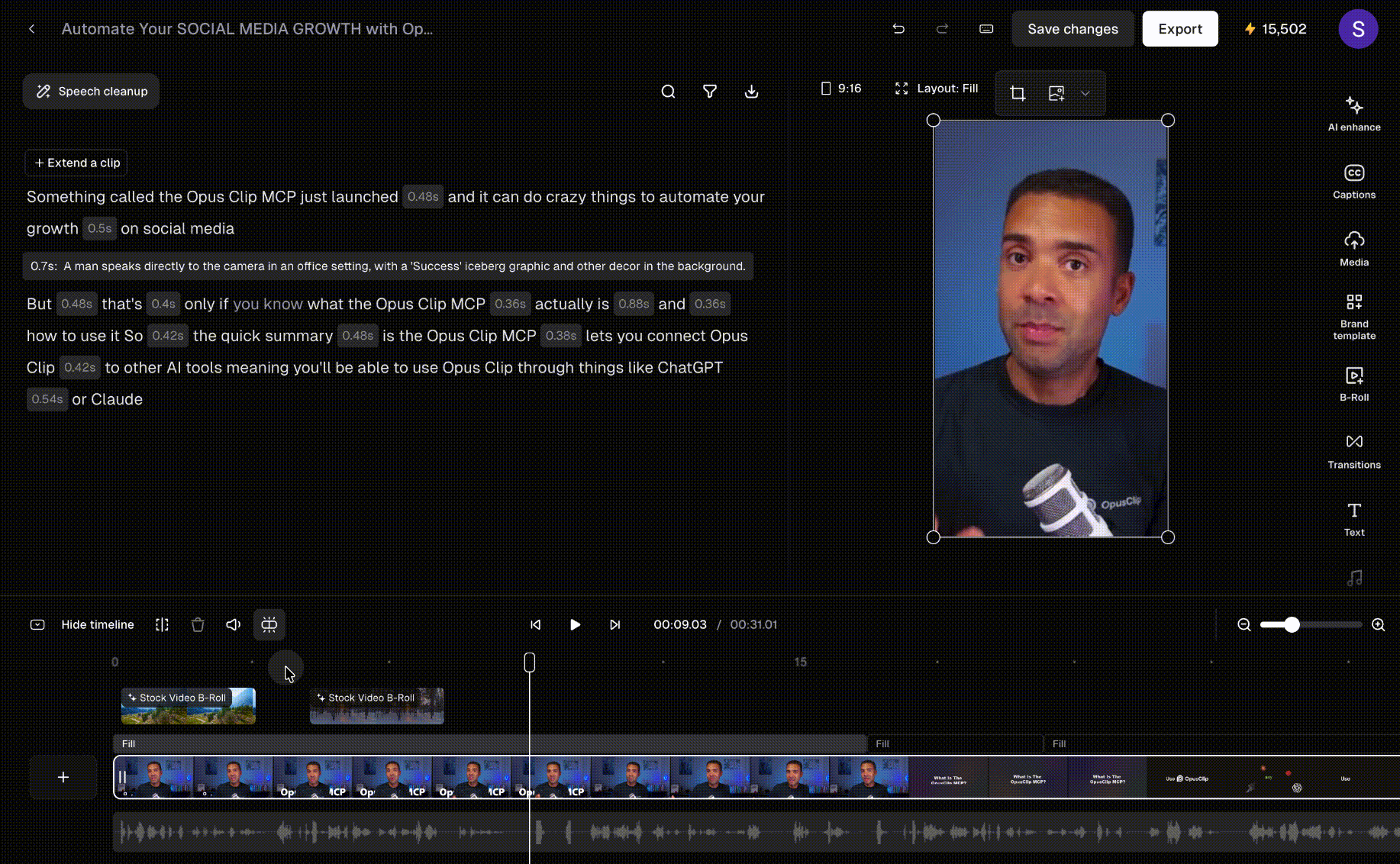Open the Layout: Fill options
The width and height of the screenshot is (1400, 864).
tap(936, 89)
